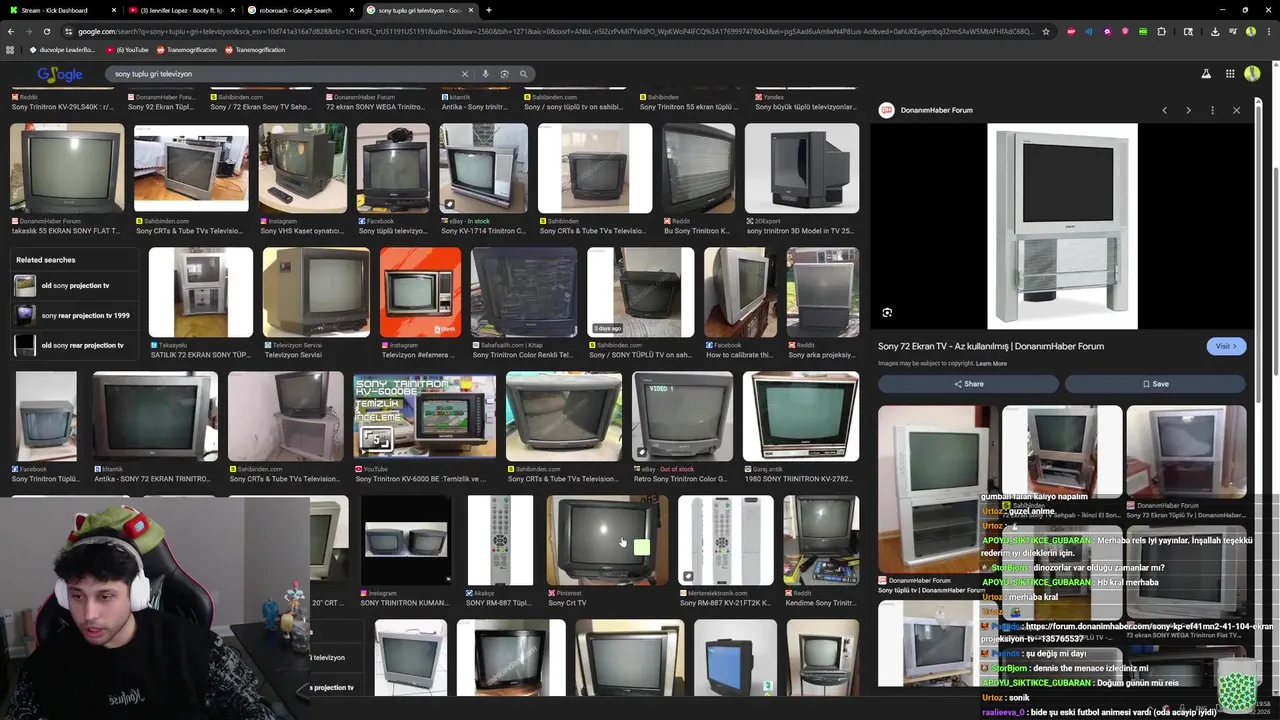Switch to Jennifer Lopez YouTube tab
This screenshot has width=1280, height=720.
pyautogui.click(x=181, y=10)
